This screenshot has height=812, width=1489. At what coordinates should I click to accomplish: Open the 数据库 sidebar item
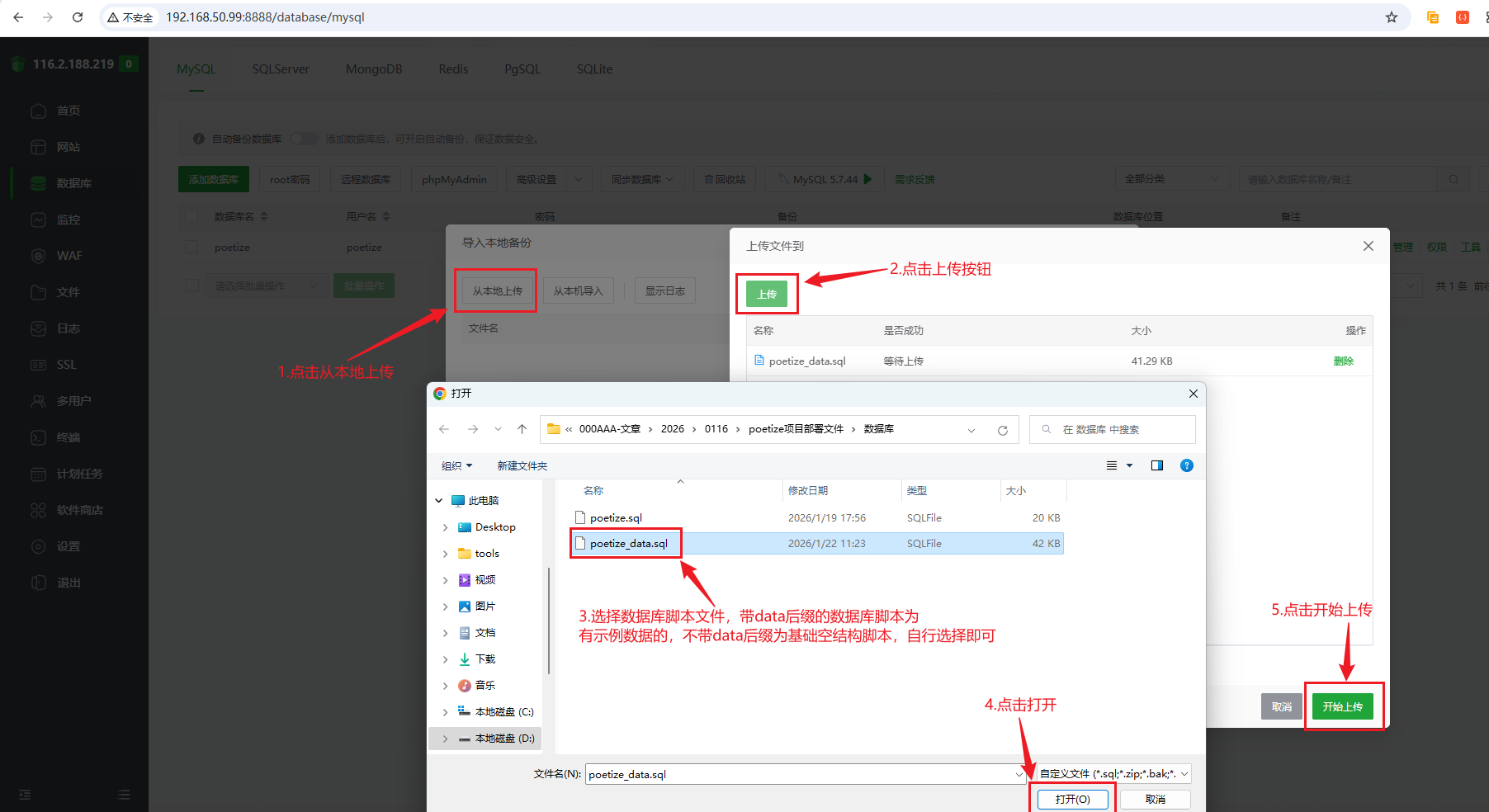tap(73, 183)
